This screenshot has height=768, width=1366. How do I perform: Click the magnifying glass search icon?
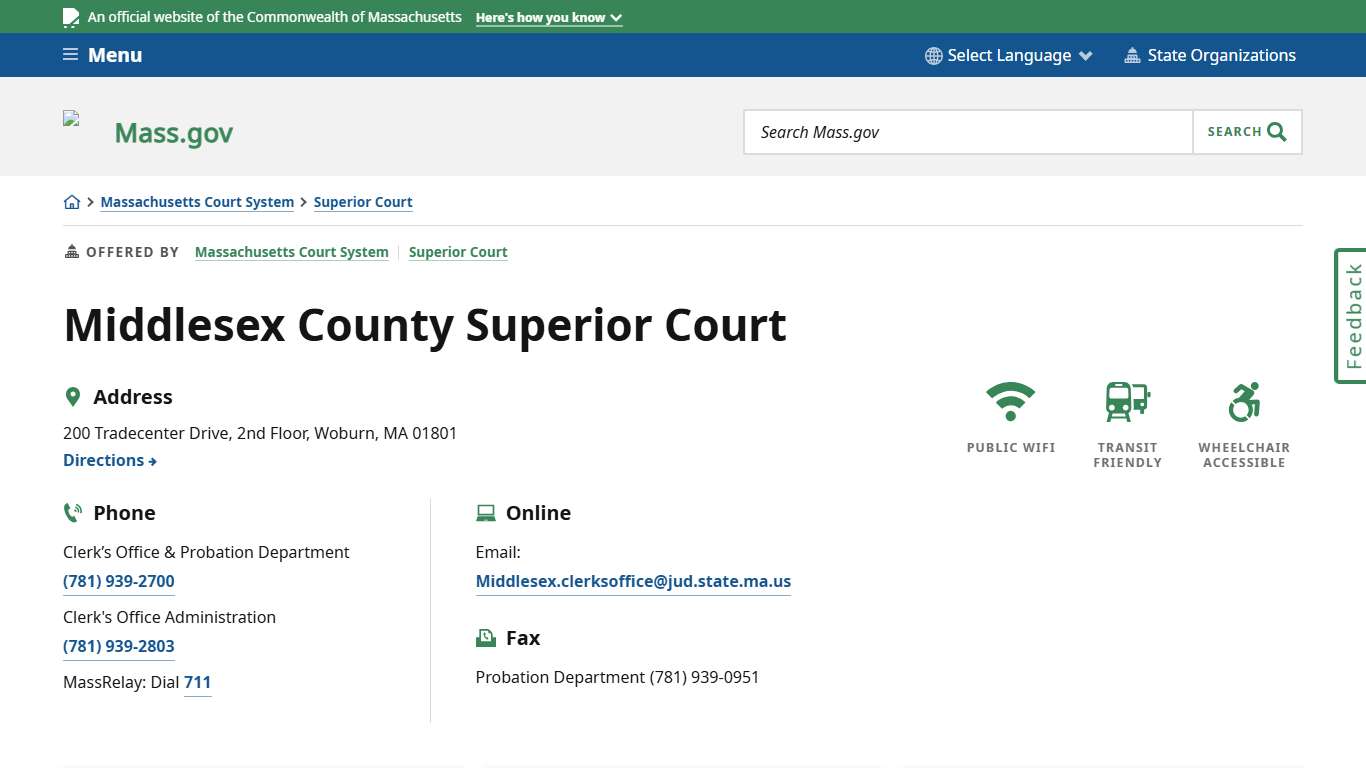pyautogui.click(x=1276, y=131)
